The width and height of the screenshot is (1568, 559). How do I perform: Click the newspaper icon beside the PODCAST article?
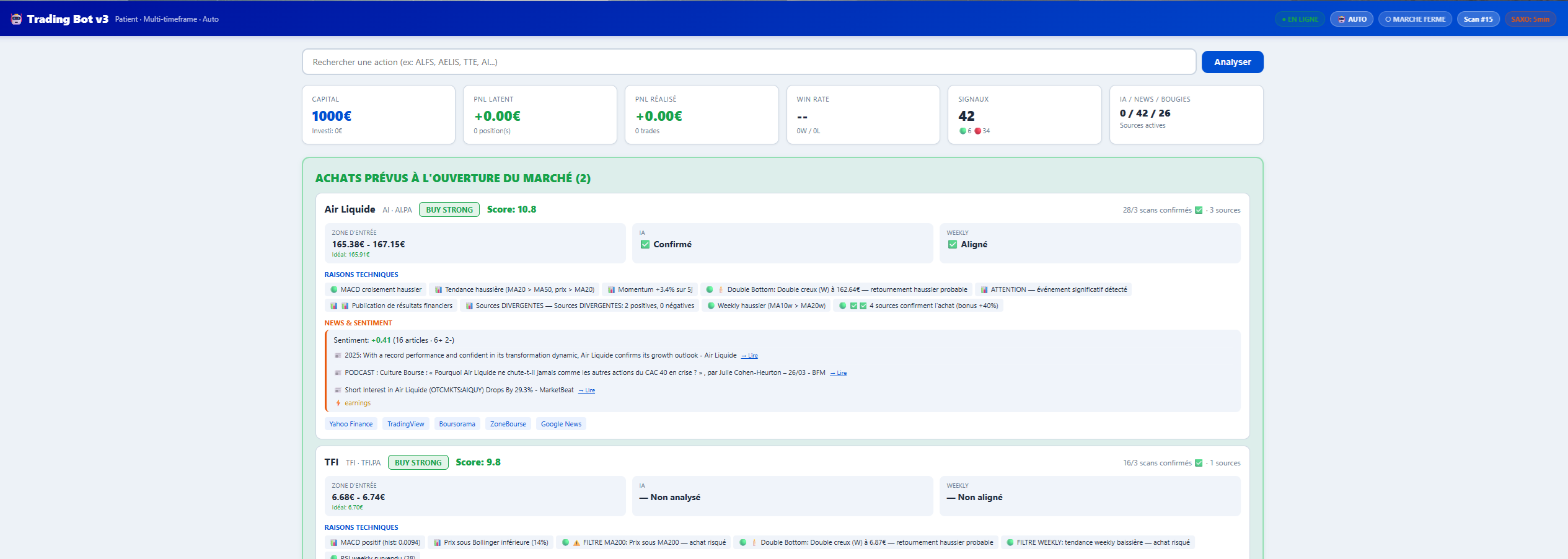[337, 372]
